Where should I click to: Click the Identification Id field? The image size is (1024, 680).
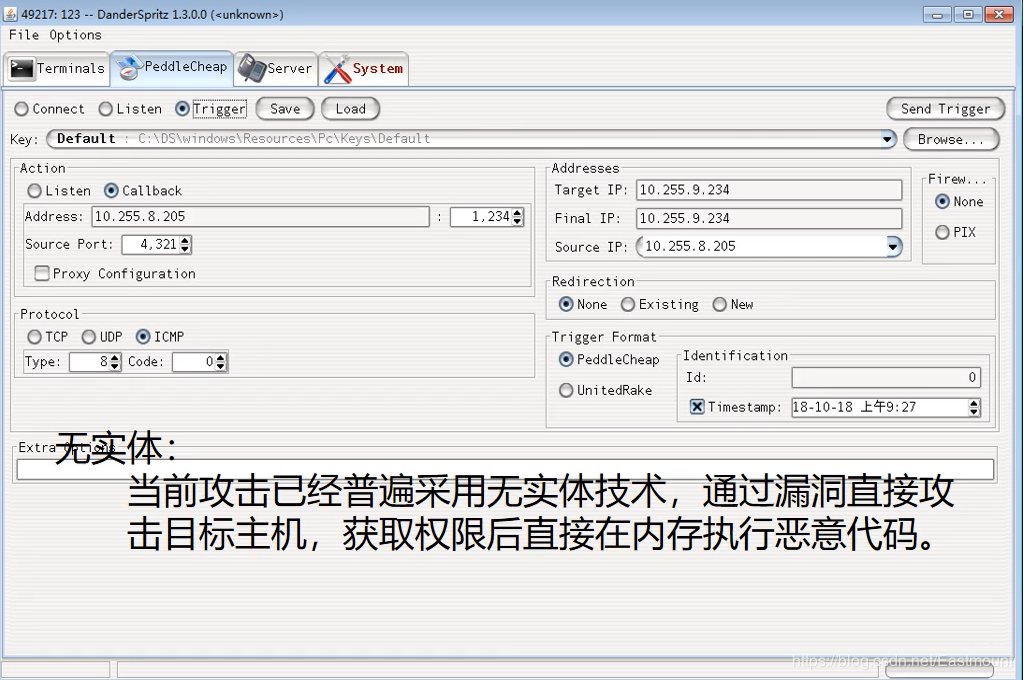coord(886,378)
